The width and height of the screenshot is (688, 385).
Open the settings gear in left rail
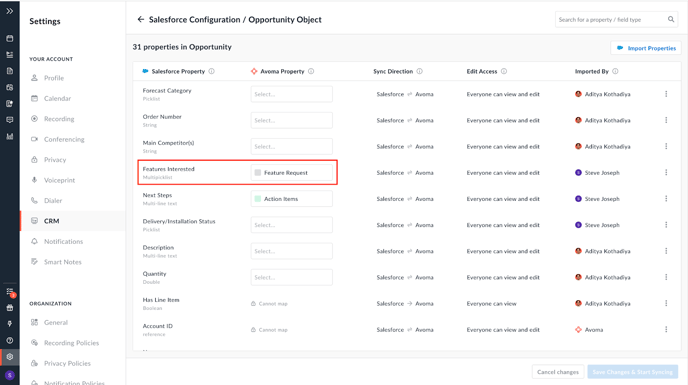pos(10,356)
